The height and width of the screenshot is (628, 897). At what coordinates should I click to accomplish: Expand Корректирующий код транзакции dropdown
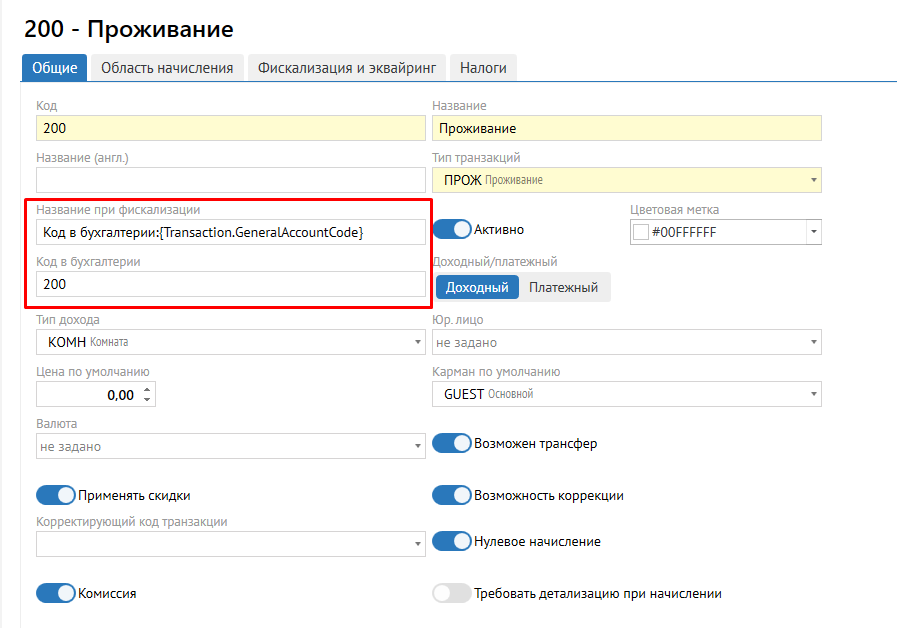click(x=231, y=543)
